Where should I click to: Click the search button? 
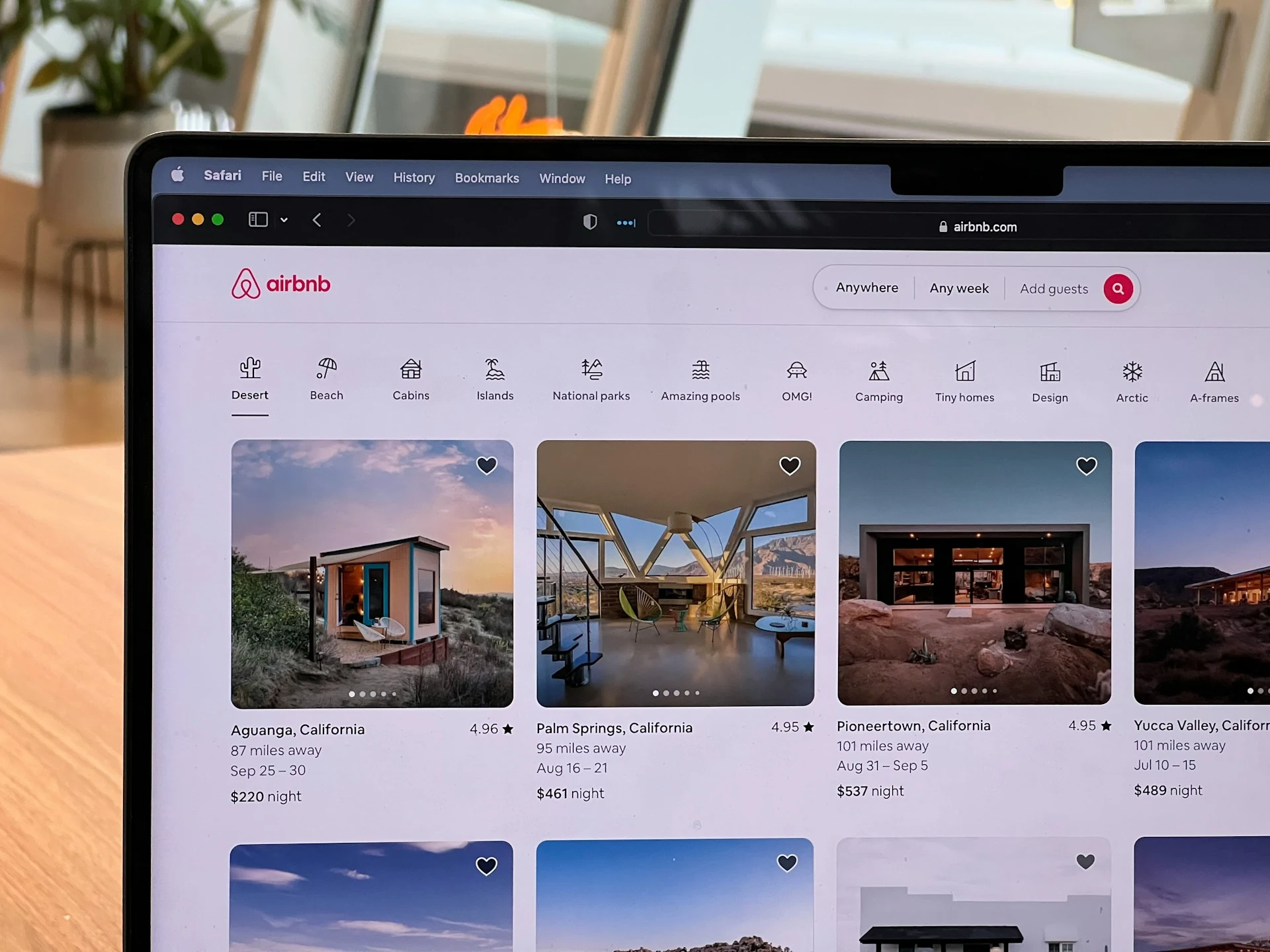1118,288
